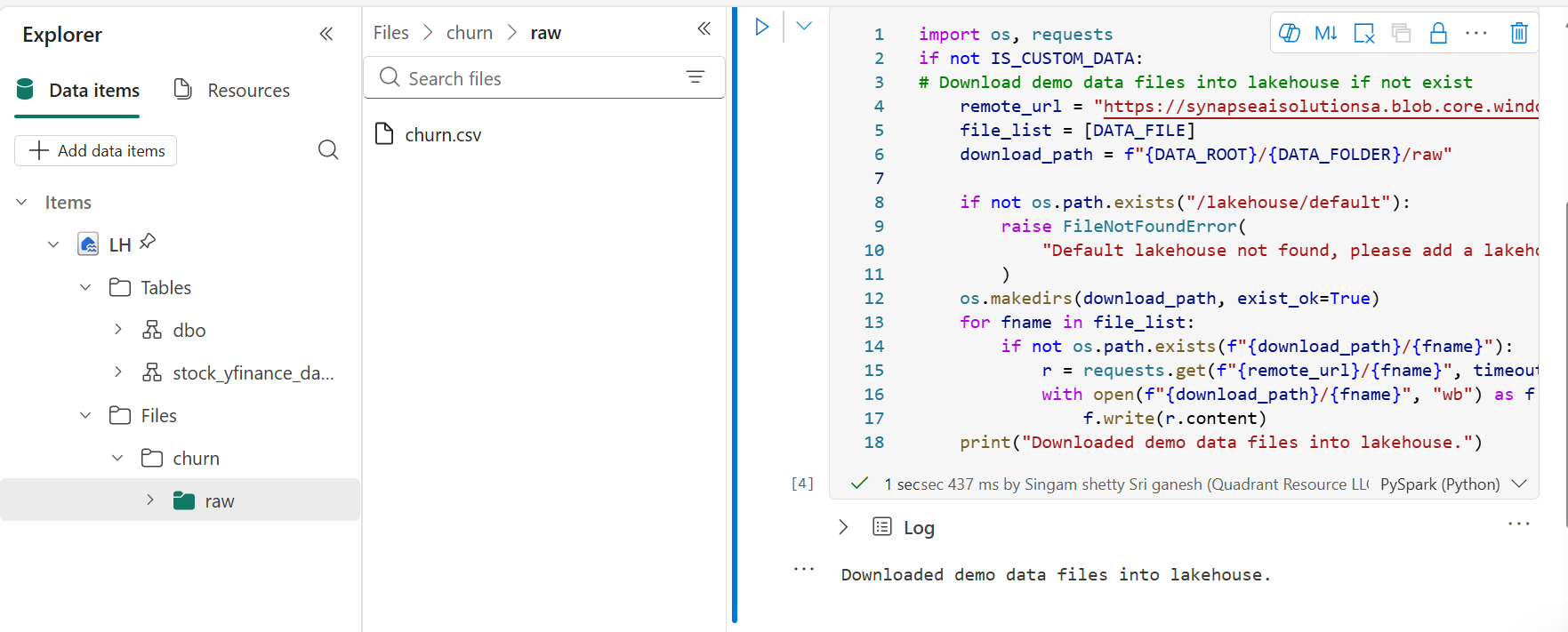Click the lakehouse icon beside LH
The width and height of the screenshot is (1568, 632).
tap(88, 244)
